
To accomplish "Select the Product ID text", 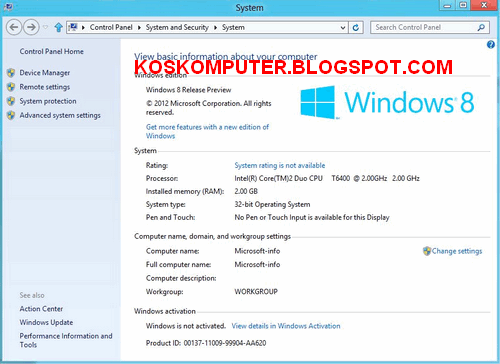I will [x=206, y=343].
